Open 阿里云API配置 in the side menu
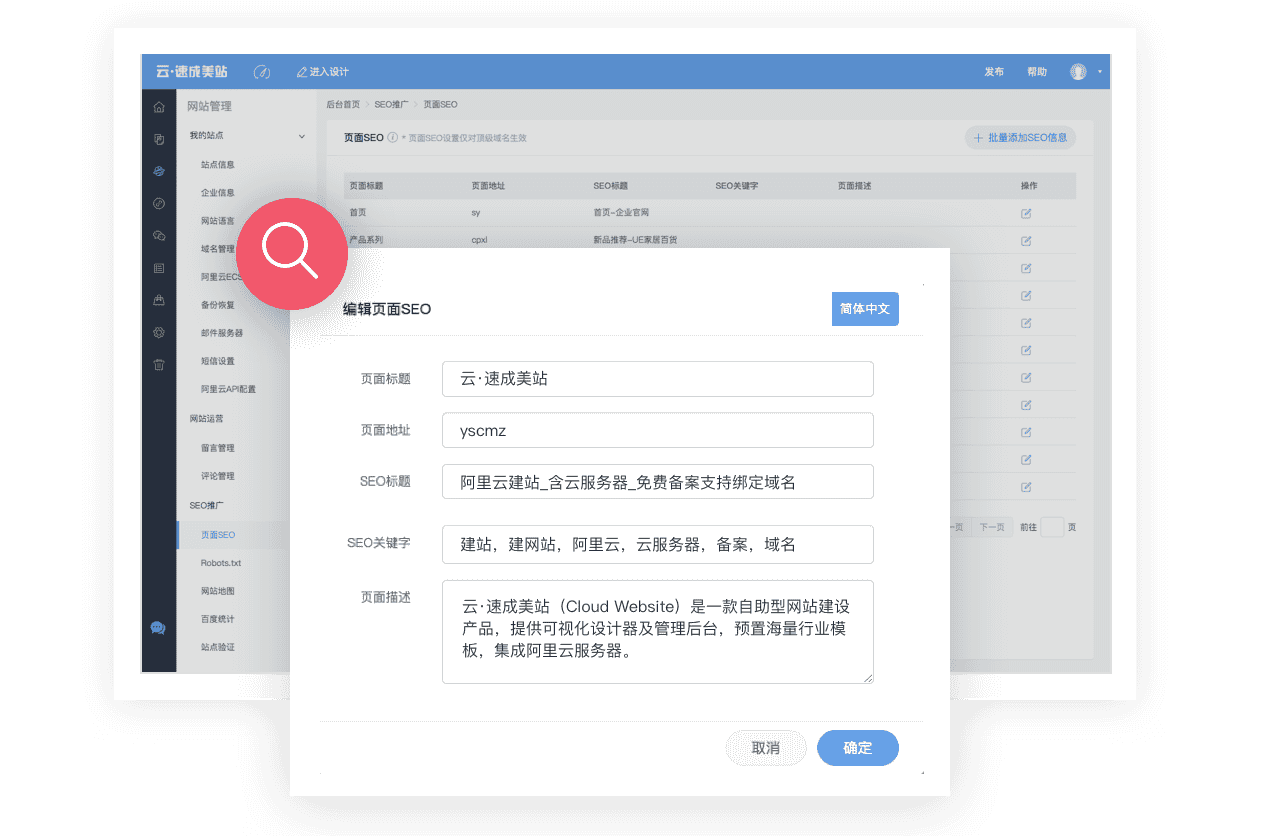The image size is (1264, 836). 228,389
